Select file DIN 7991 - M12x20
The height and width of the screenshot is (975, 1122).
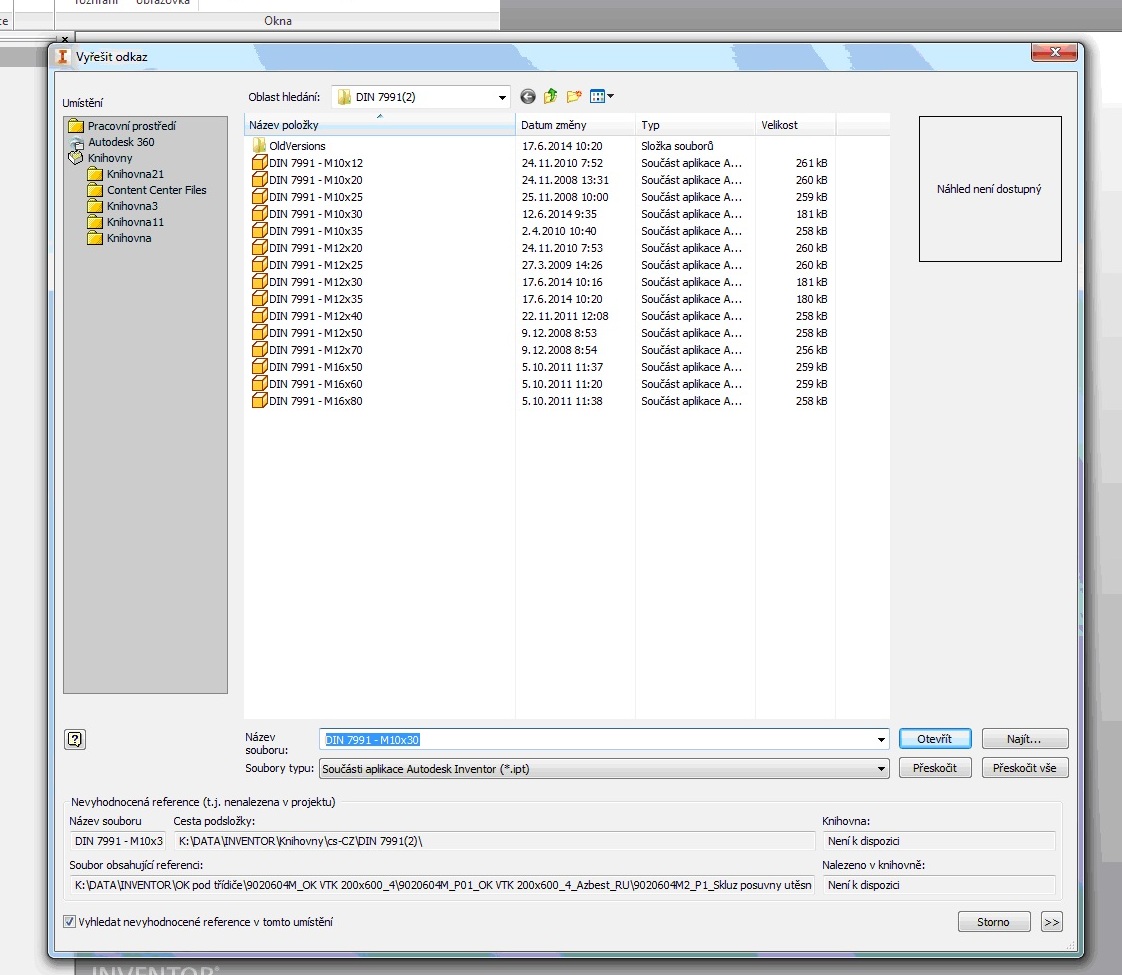tap(308, 248)
